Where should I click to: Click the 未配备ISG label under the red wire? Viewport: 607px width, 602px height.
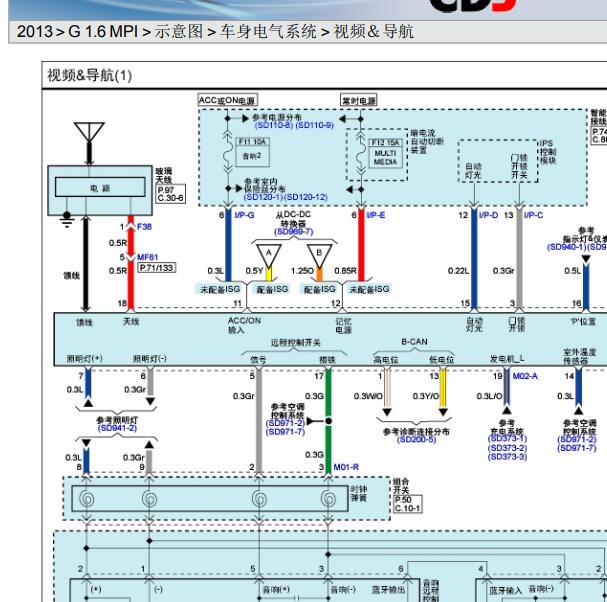pos(369,289)
